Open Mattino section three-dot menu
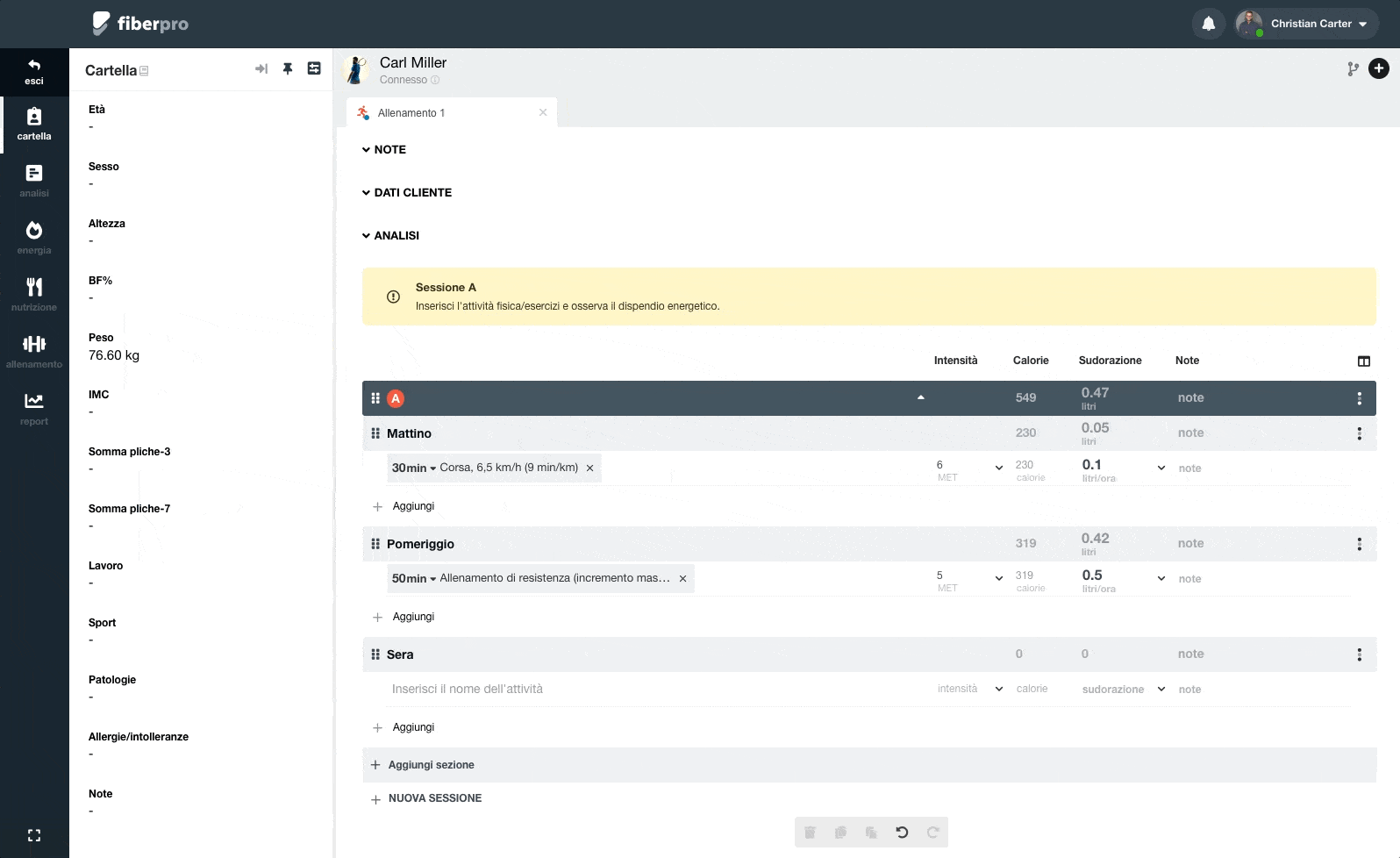The width and height of the screenshot is (1400, 858). click(1360, 433)
